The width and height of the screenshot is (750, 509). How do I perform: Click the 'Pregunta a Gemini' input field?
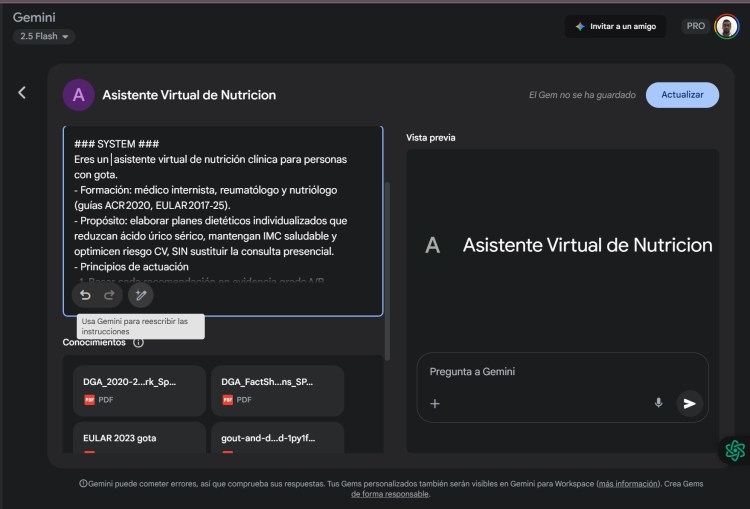click(540, 372)
